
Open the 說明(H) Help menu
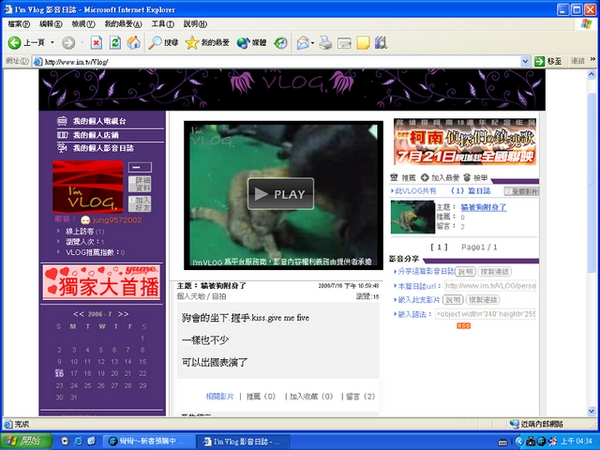click(x=195, y=24)
